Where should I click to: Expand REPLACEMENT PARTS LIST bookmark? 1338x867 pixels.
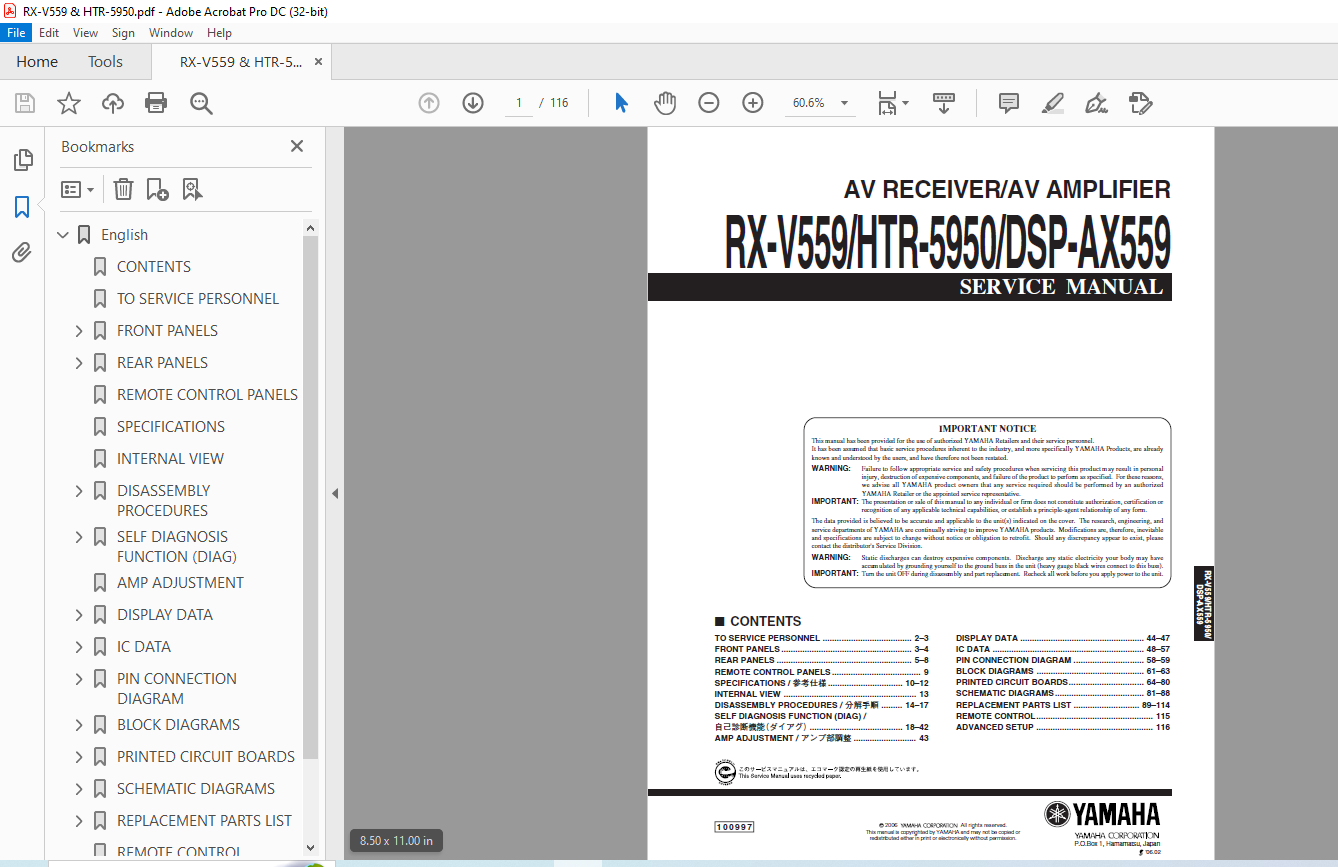tap(79, 821)
